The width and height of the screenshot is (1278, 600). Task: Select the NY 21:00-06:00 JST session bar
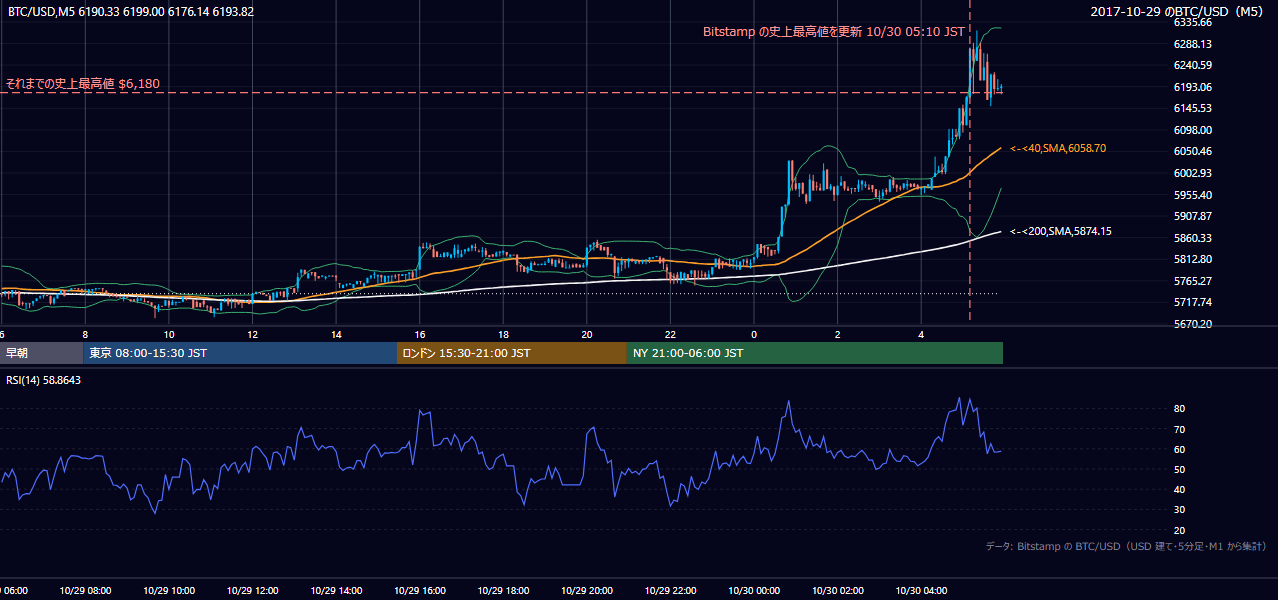pyautogui.click(x=815, y=353)
